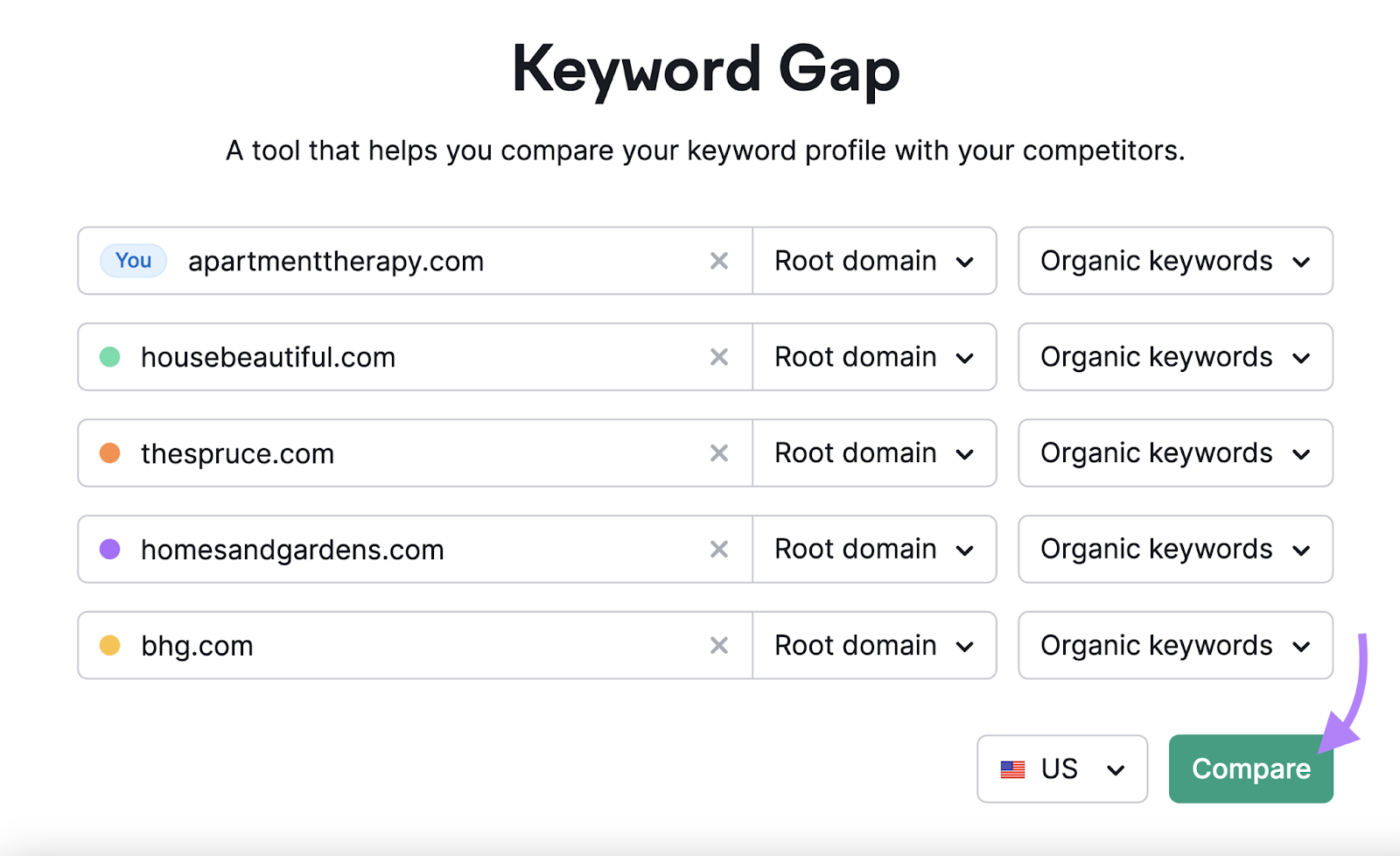Open Root domain dropdown for apartmenttherapy.com

point(874,260)
